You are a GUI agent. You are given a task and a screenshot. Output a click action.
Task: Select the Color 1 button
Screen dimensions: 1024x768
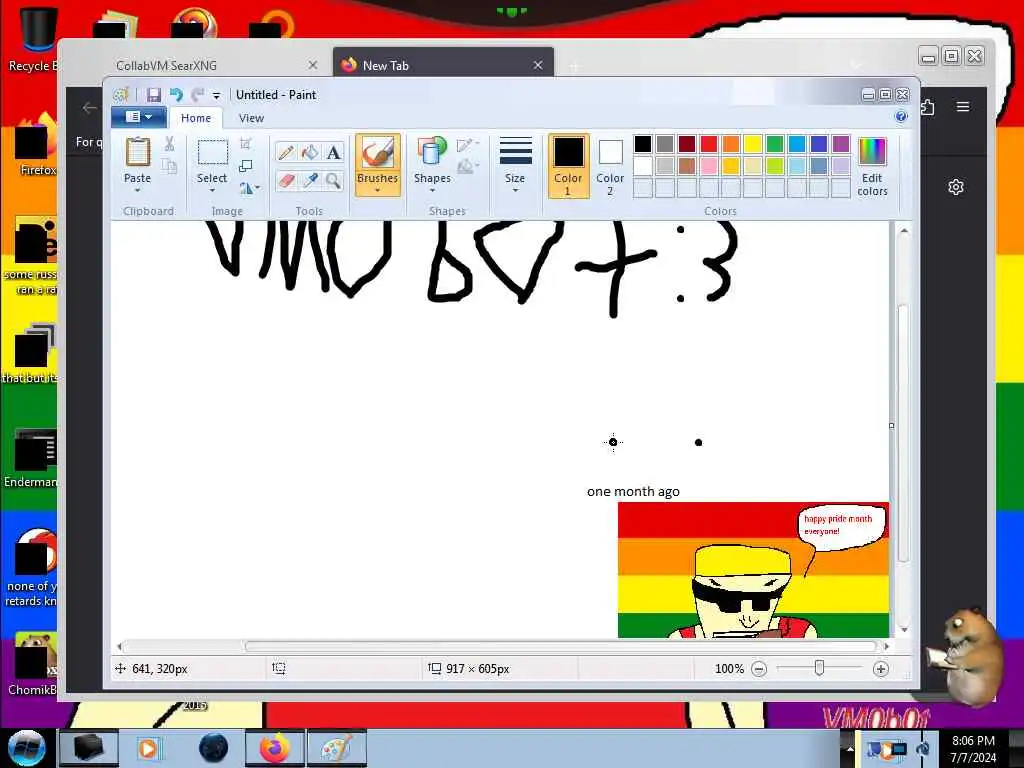[x=568, y=166]
